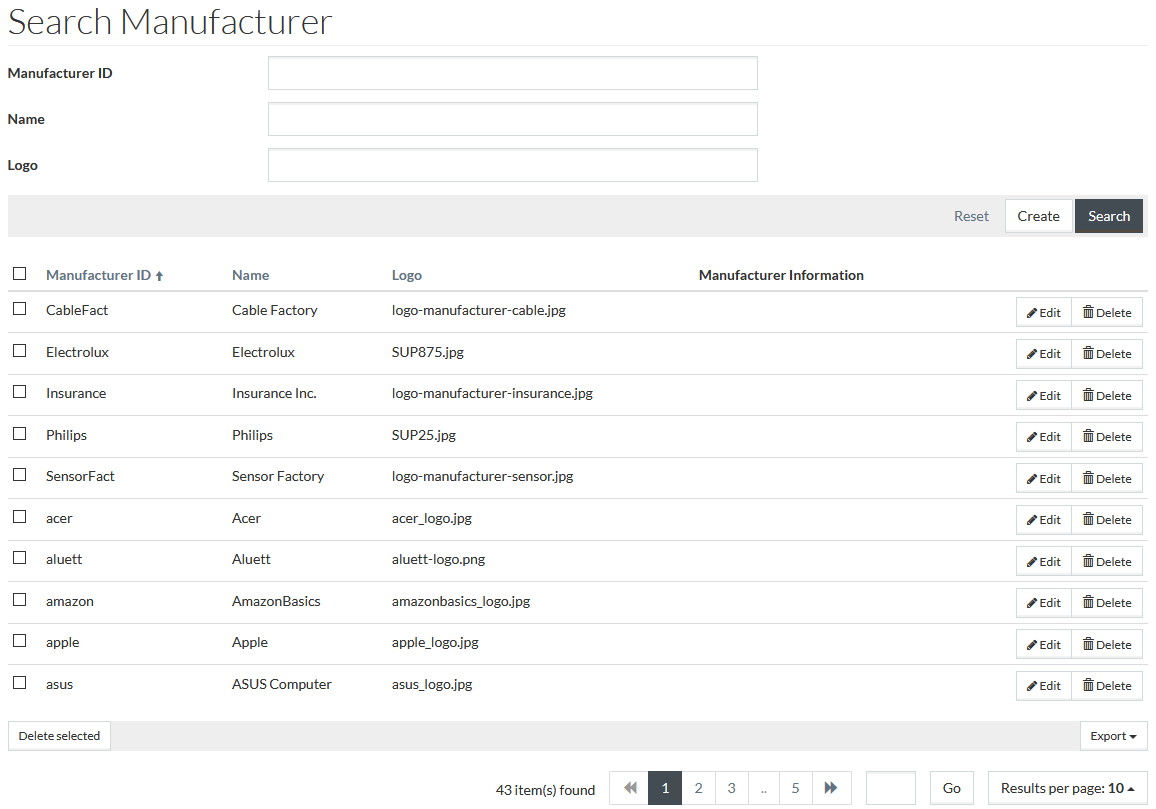Viewport: 1156px width, 809px height.
Task: Focus the Name search field
Action: coord(512,119)
